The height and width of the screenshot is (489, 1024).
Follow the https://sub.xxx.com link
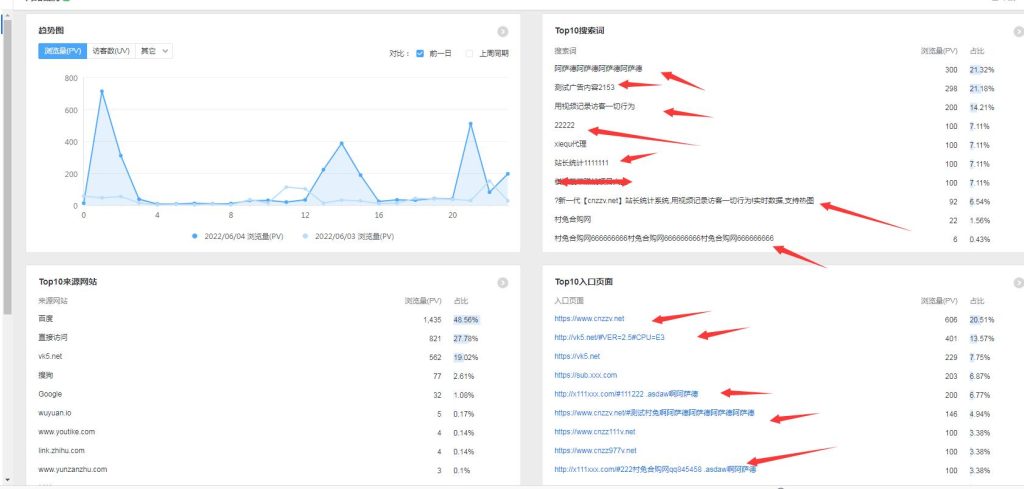point(586,375)
